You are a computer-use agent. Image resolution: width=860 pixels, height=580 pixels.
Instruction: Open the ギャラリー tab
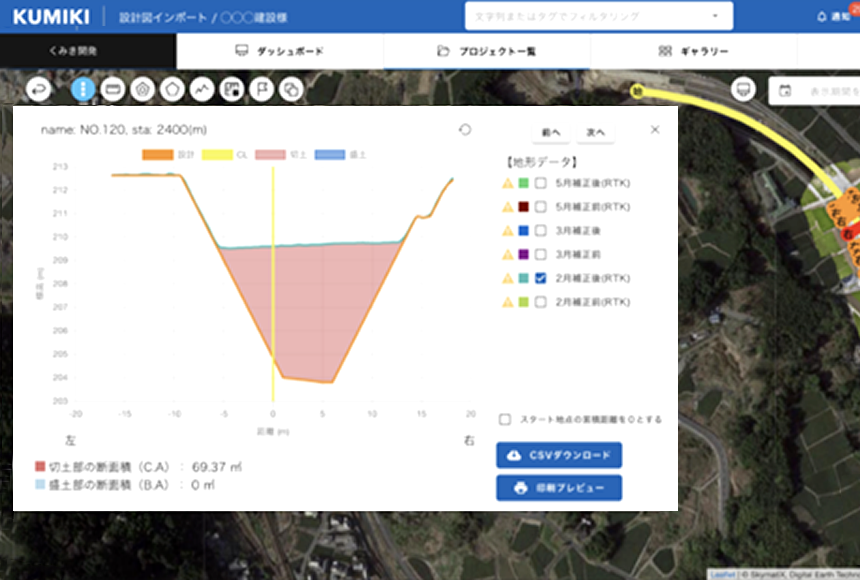694,51
